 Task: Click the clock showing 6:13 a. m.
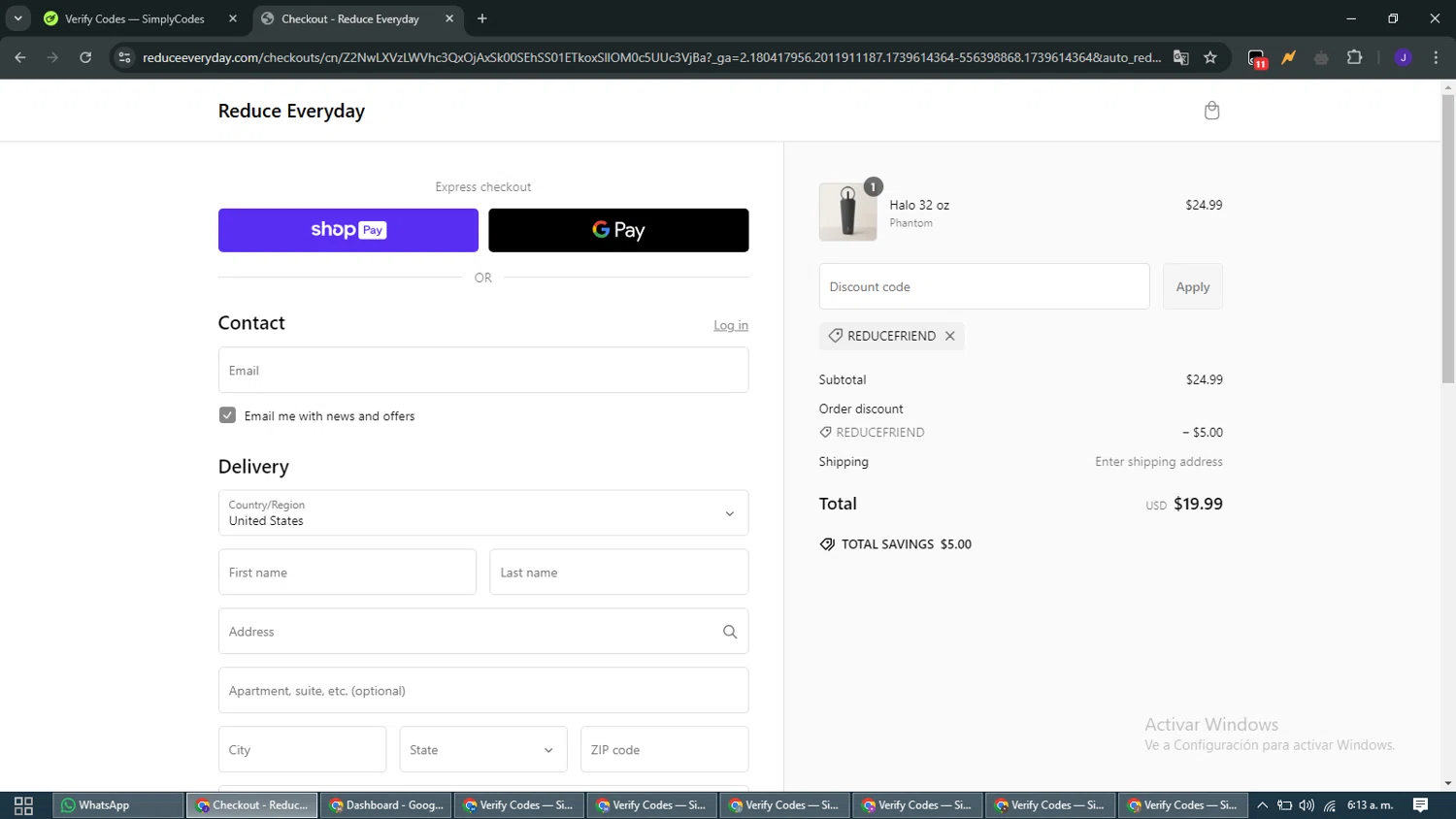(x=1370, y=805)
